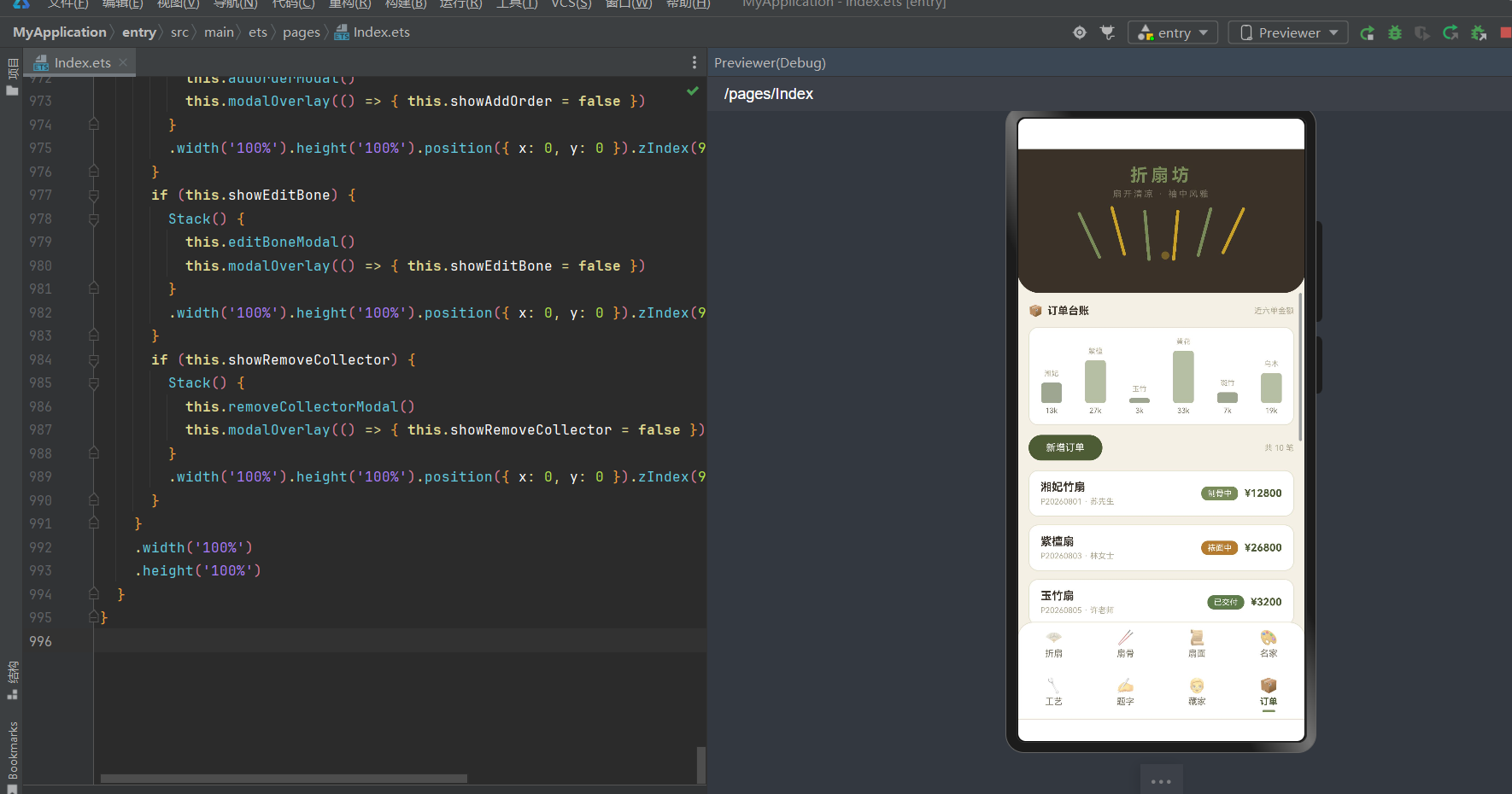This screenshot has height=794, width=1512.
Task: Click main in the breadcrumb bar
Action: [219, 32]
